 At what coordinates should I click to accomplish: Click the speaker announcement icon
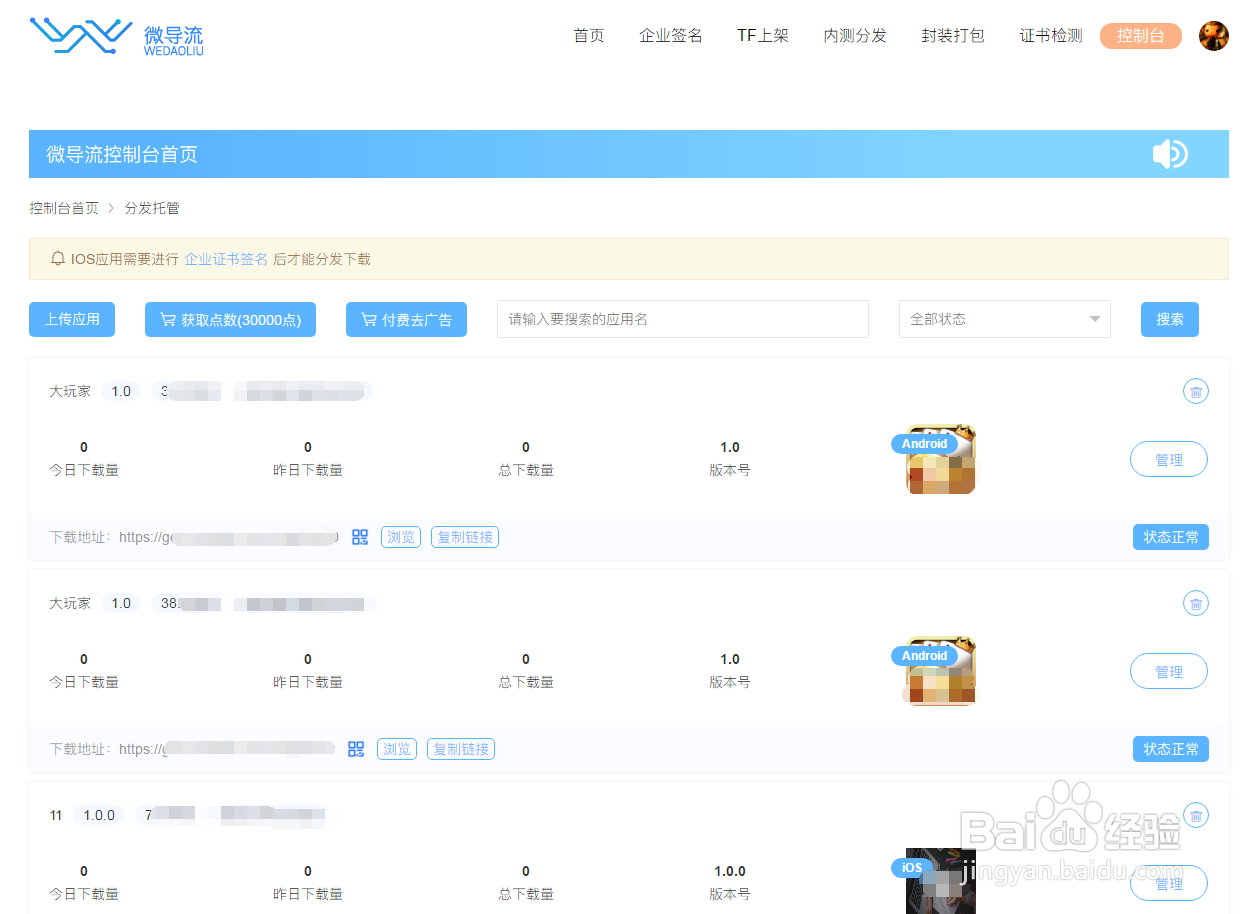point(1169,154)
